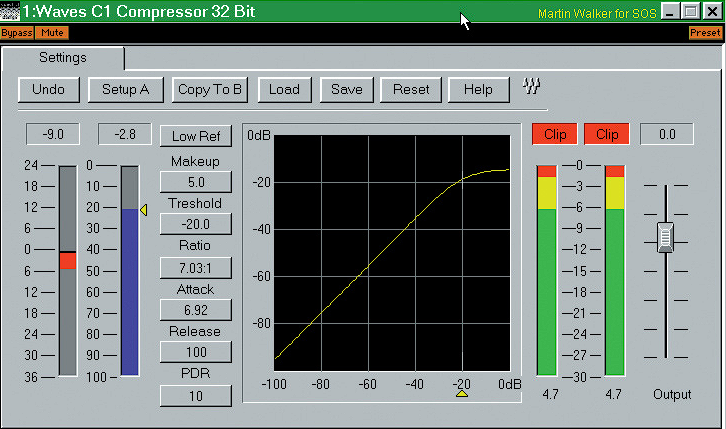
Task: Switch setup with Setup A button
Action: 125,90
